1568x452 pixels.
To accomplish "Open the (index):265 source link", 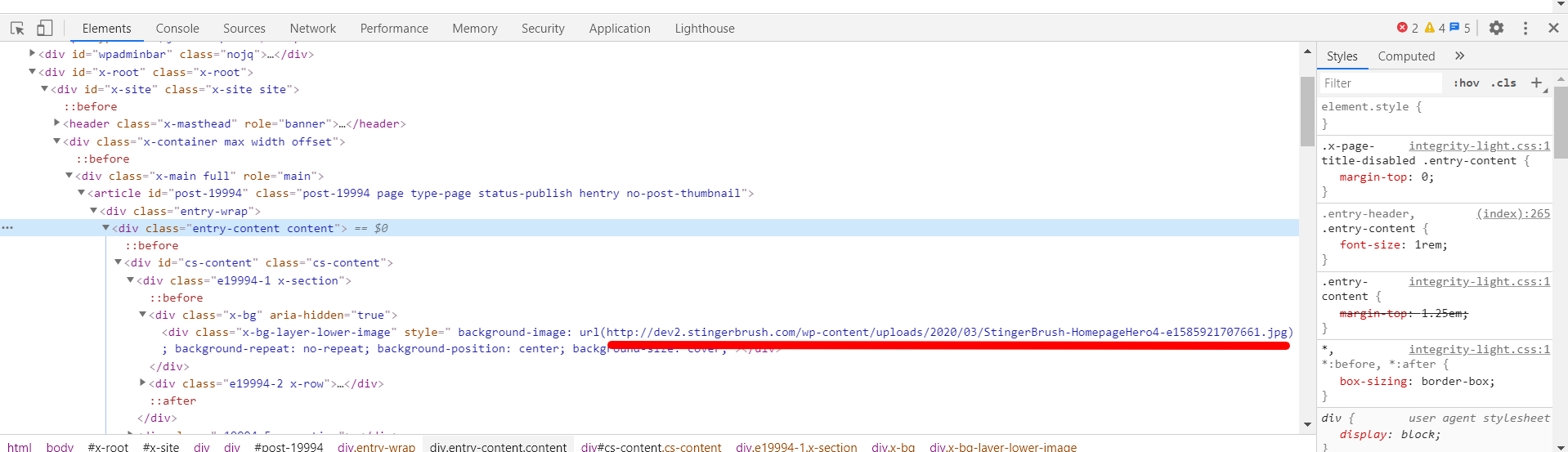I will [1513, 213].
